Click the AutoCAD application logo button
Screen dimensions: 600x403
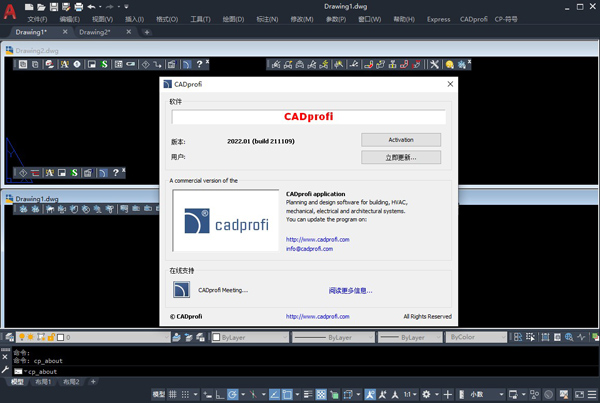(10, 11)
